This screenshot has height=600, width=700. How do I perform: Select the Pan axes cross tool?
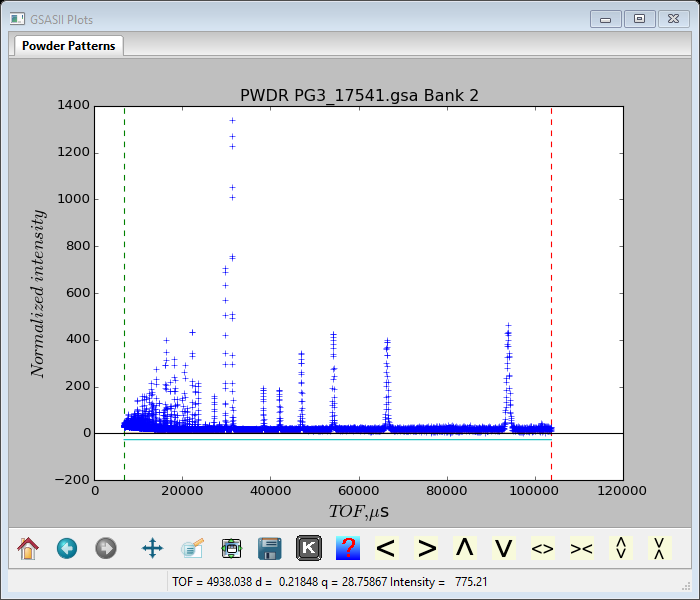pyautogui.click(x=152, y=548)
